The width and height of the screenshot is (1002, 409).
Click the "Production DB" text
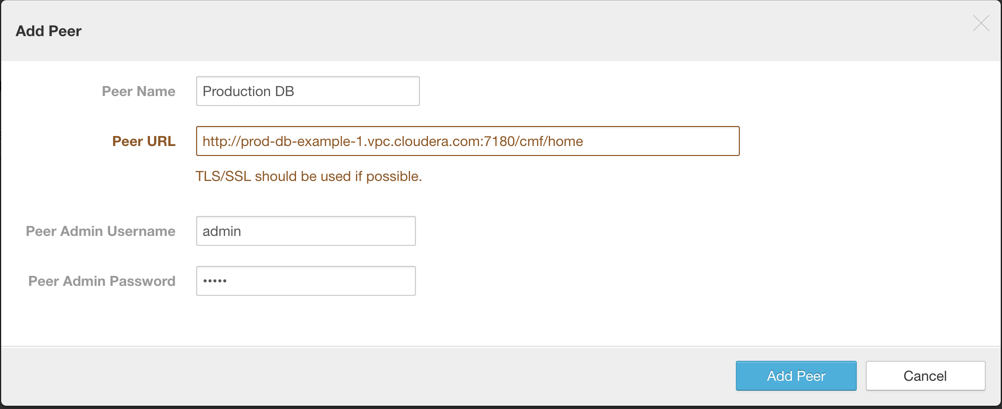coord(248,91)
